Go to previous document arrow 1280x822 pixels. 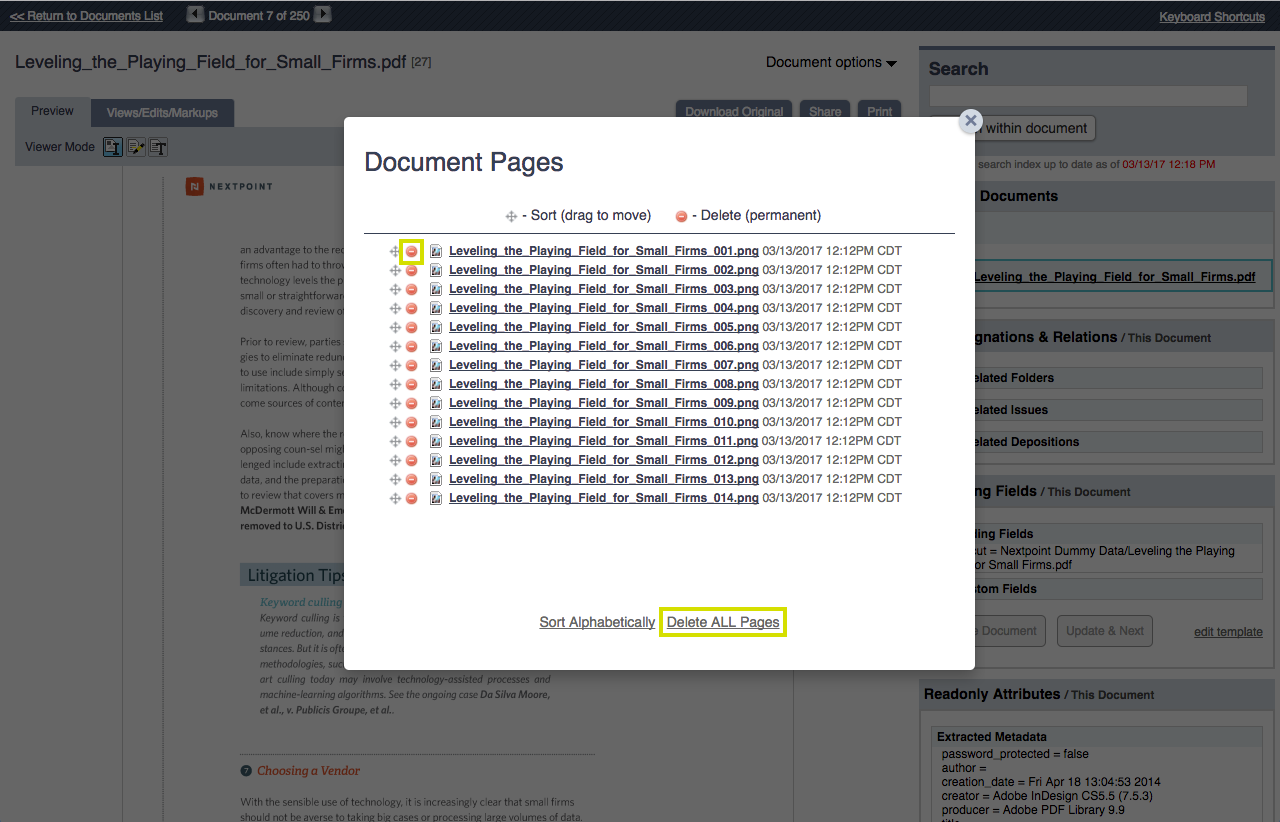(x=196, y=14)
